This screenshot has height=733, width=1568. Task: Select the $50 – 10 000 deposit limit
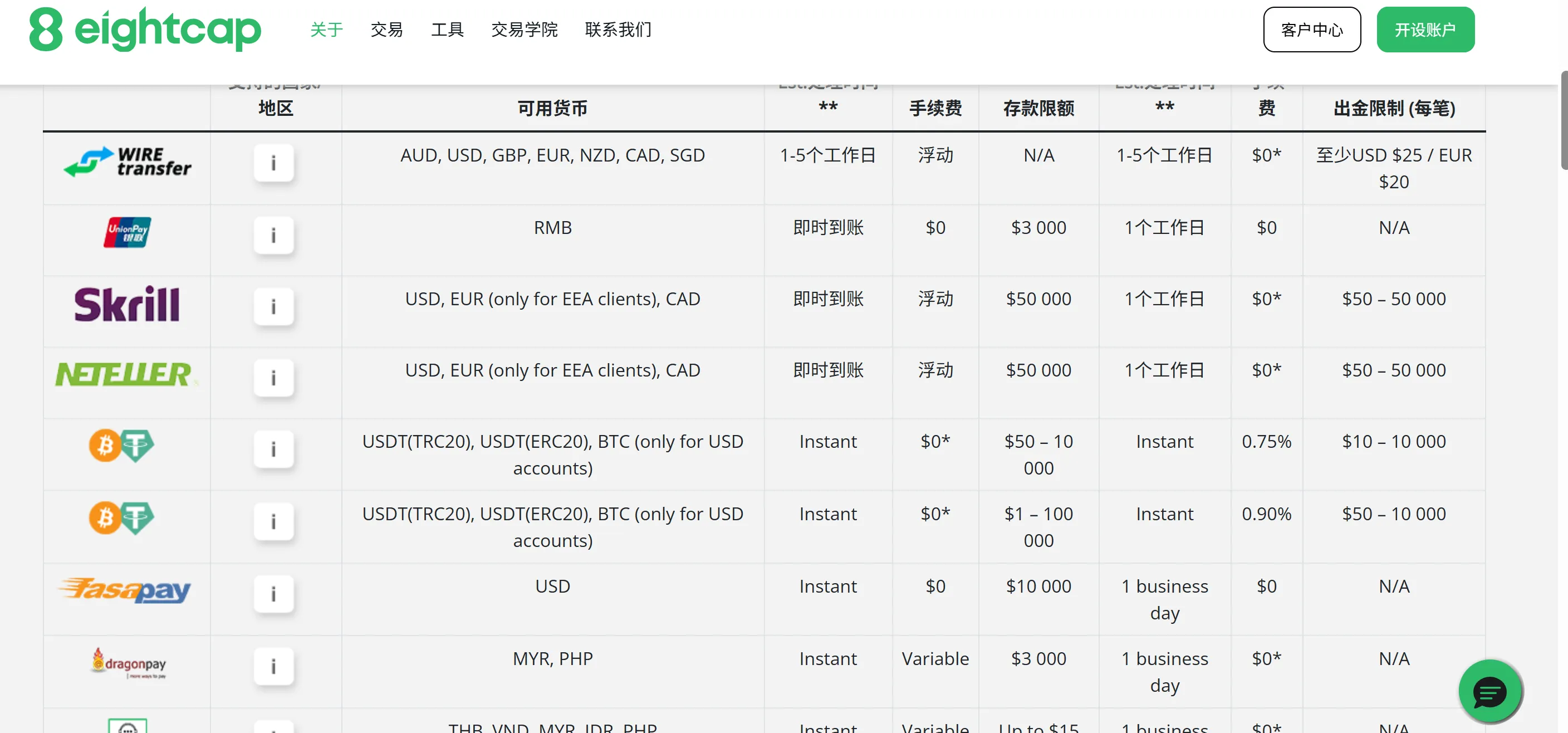1038,455
